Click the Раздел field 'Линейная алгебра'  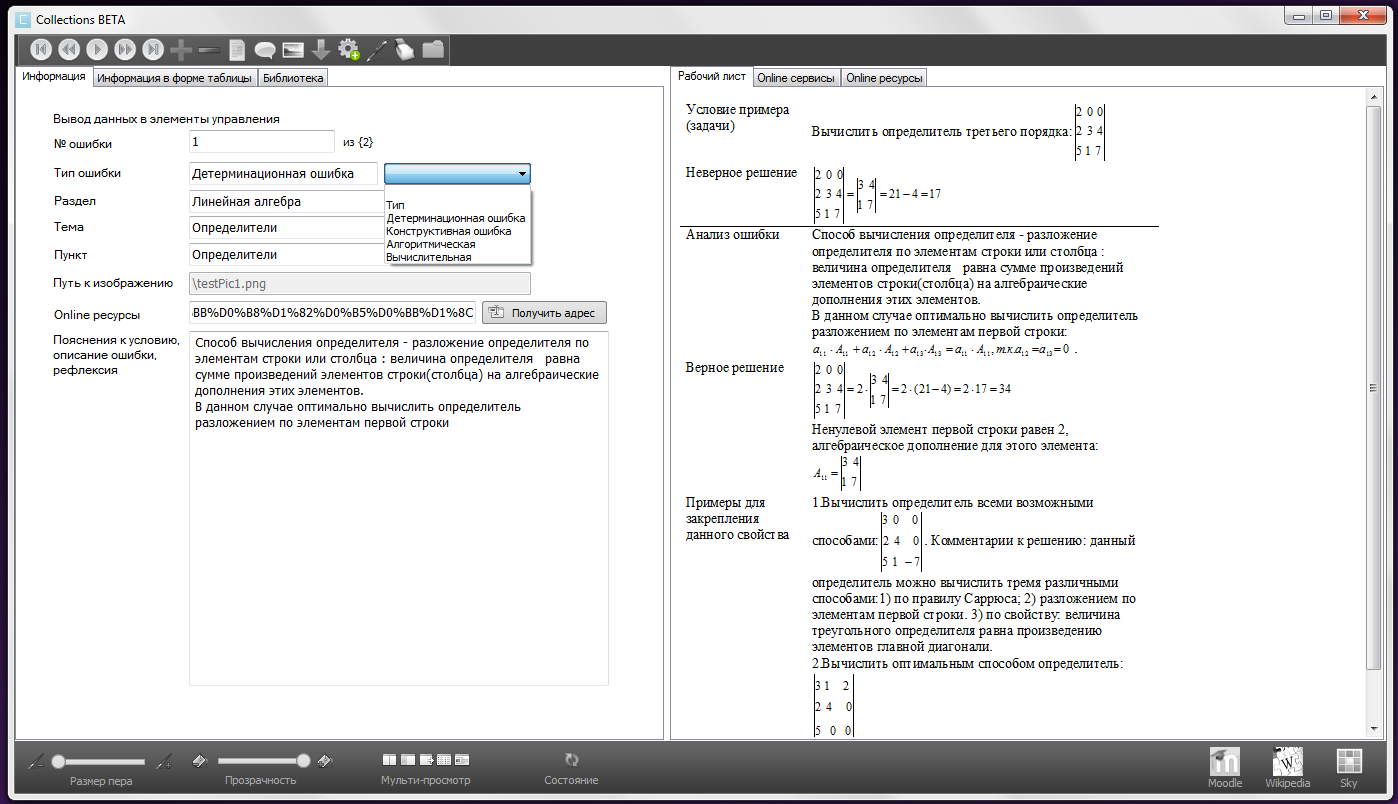pos(286,201)
